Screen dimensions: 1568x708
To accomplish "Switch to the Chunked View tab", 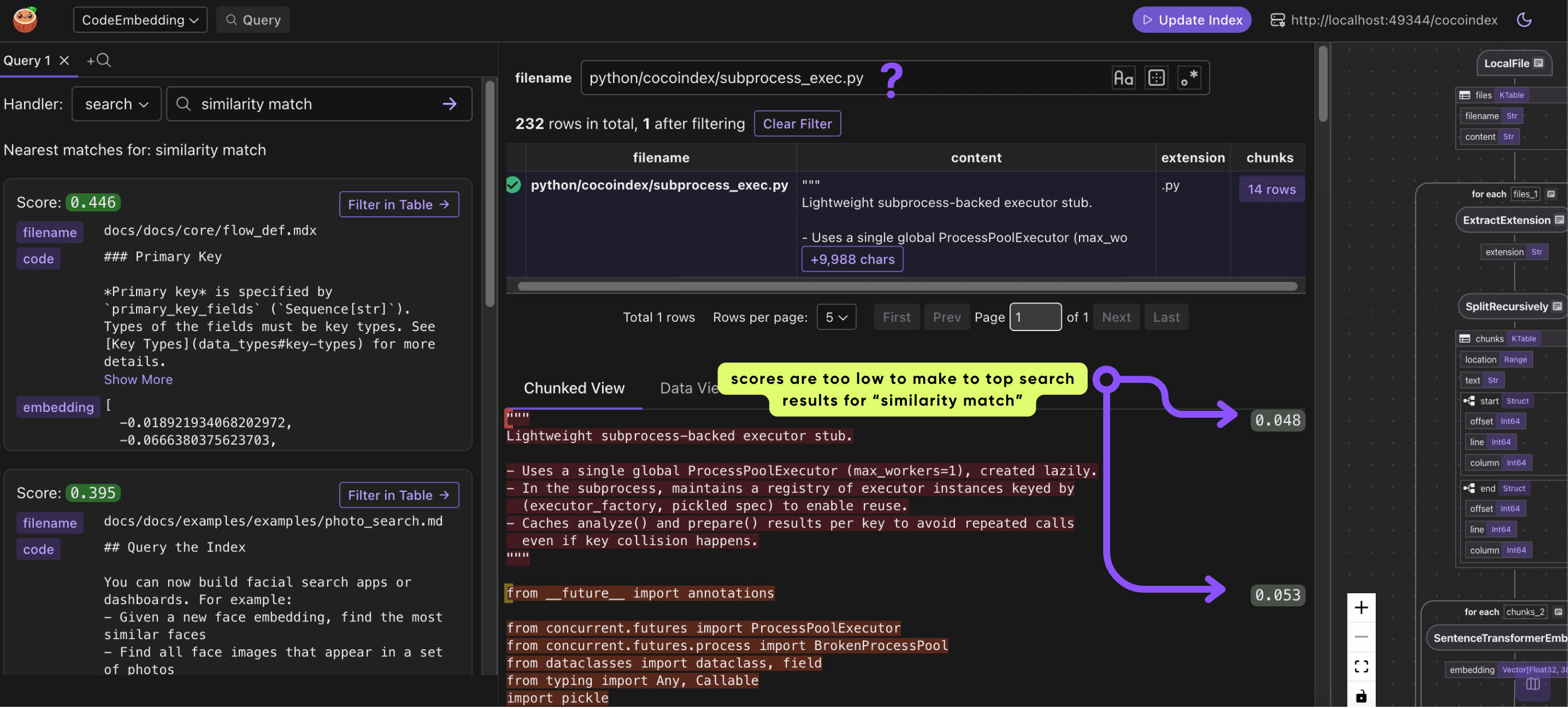I will click(x=574, y=388).
